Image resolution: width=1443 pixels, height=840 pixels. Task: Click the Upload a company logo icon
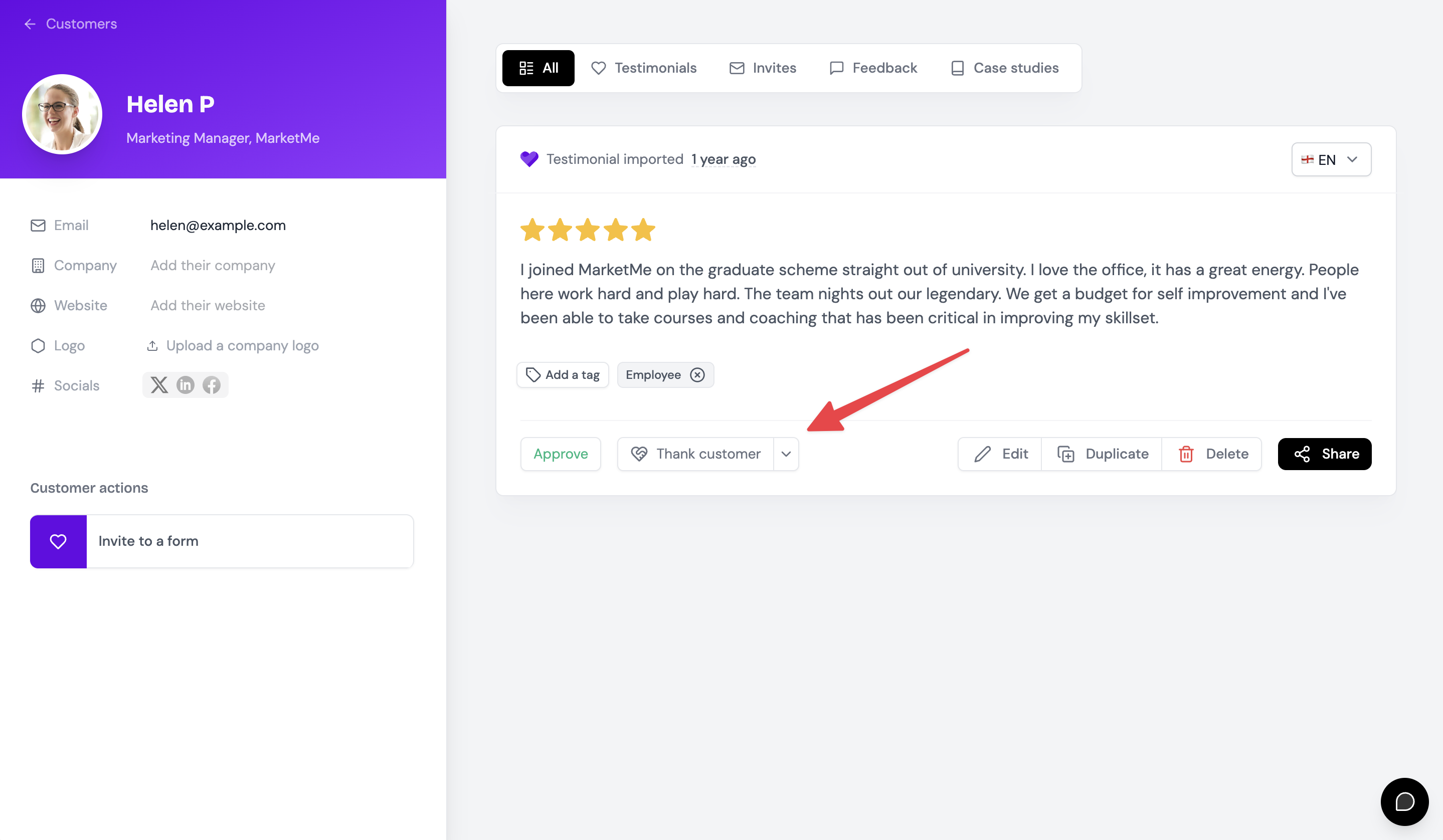(152, 346)
